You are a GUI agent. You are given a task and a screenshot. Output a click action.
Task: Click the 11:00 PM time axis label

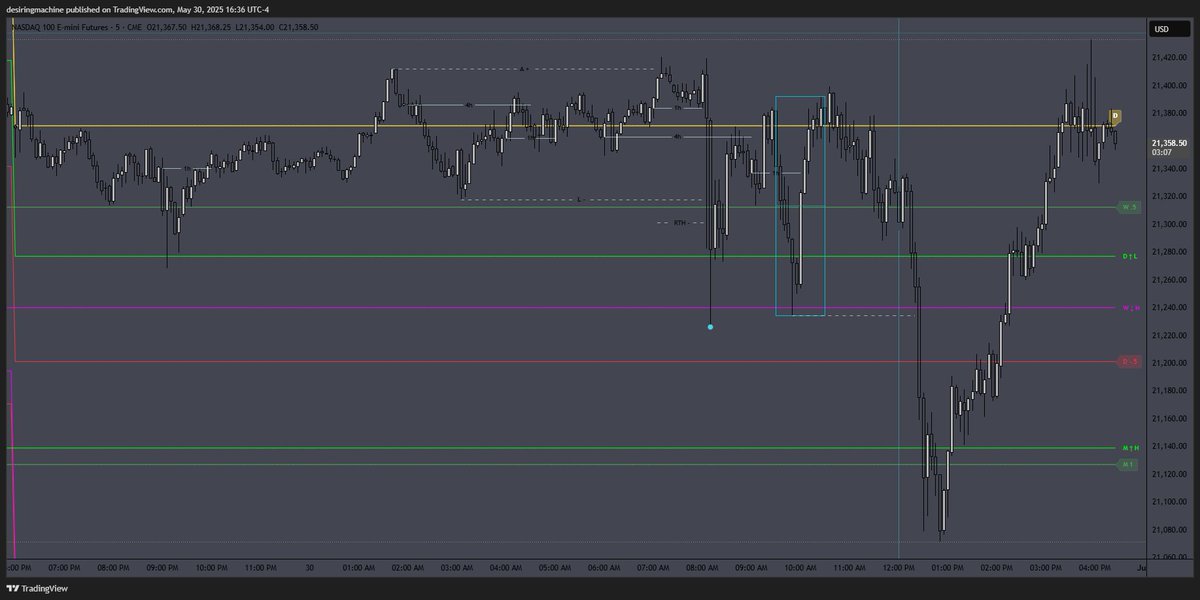[x=261, y=568]
